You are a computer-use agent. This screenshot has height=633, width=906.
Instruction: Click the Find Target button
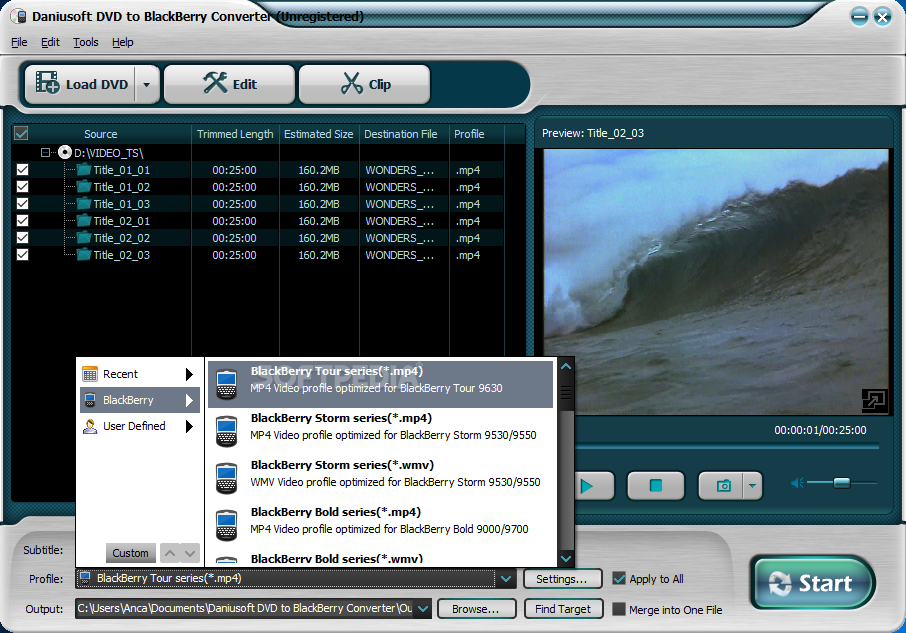[x=563, y=609]
